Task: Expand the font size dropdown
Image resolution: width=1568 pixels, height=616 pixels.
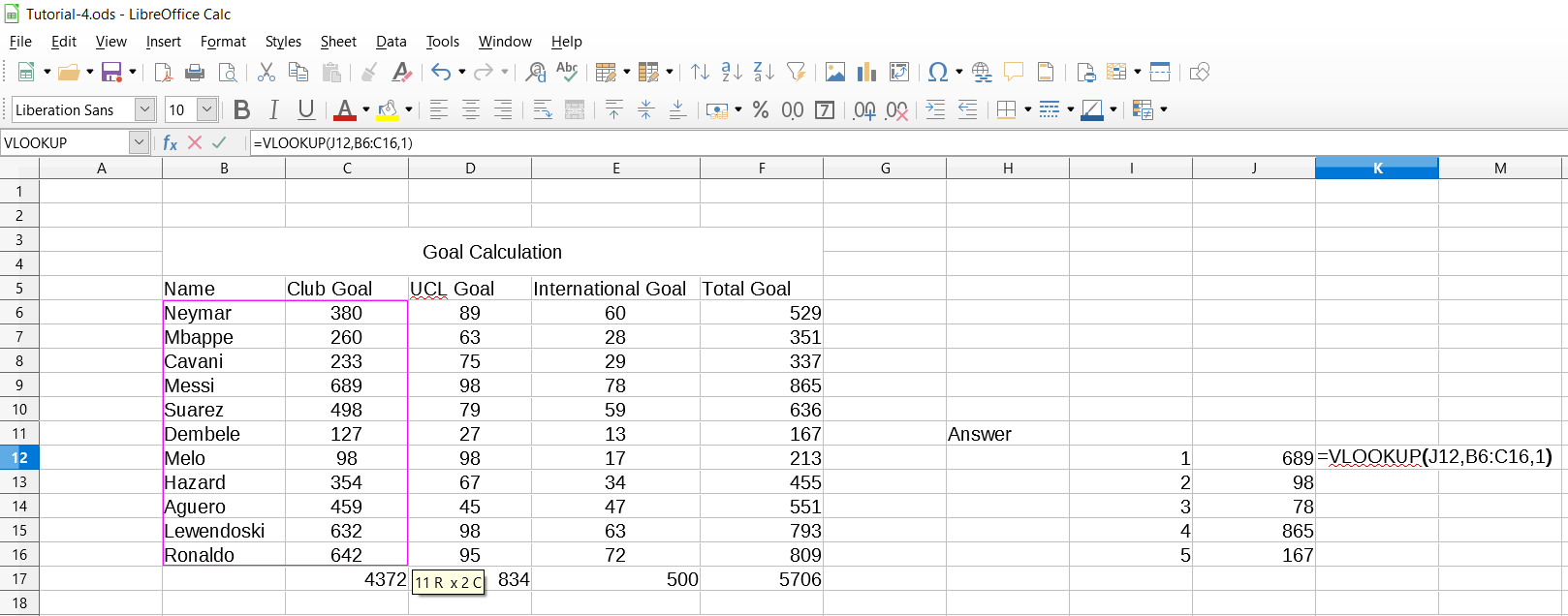Action: pyautogui.click(x=206, y=110)
